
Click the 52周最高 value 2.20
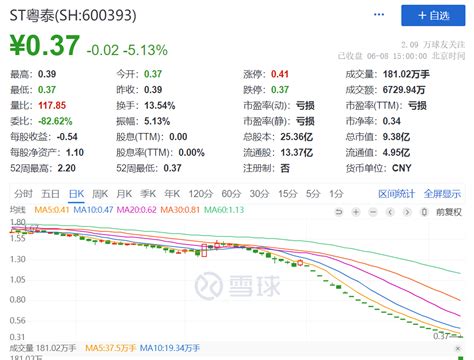pos(67,168)
